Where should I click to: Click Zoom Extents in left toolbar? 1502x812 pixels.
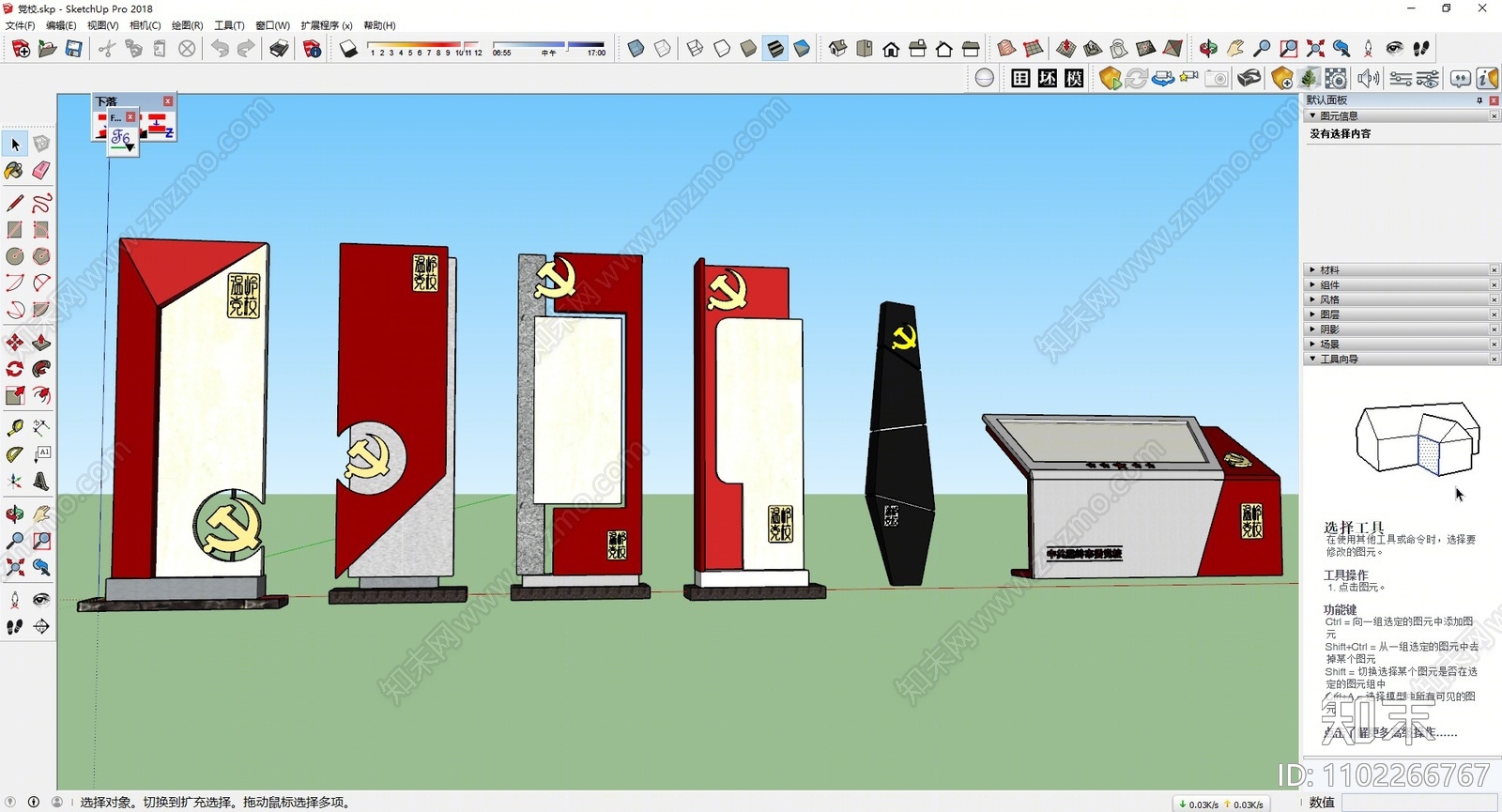click(15, 567)
